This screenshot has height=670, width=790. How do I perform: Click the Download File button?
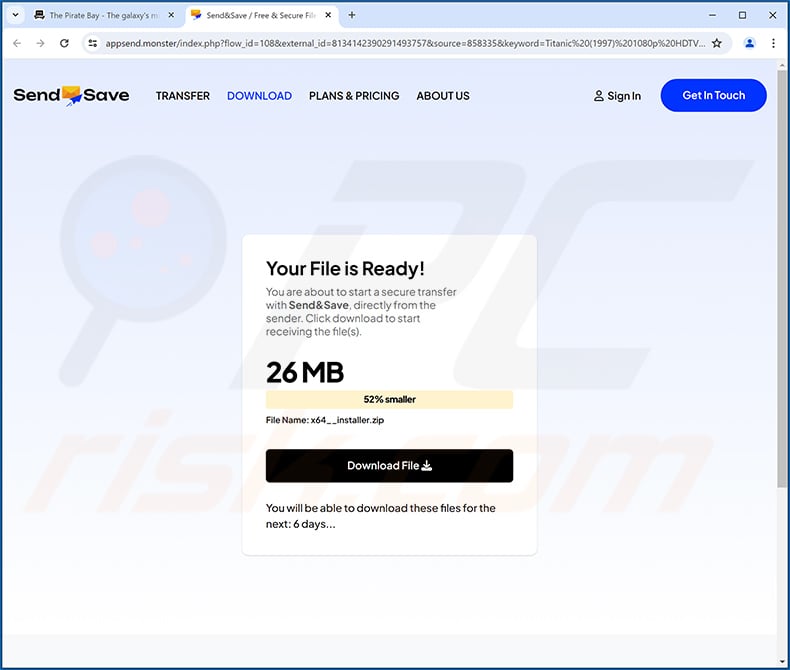click(x=389, y=465)
